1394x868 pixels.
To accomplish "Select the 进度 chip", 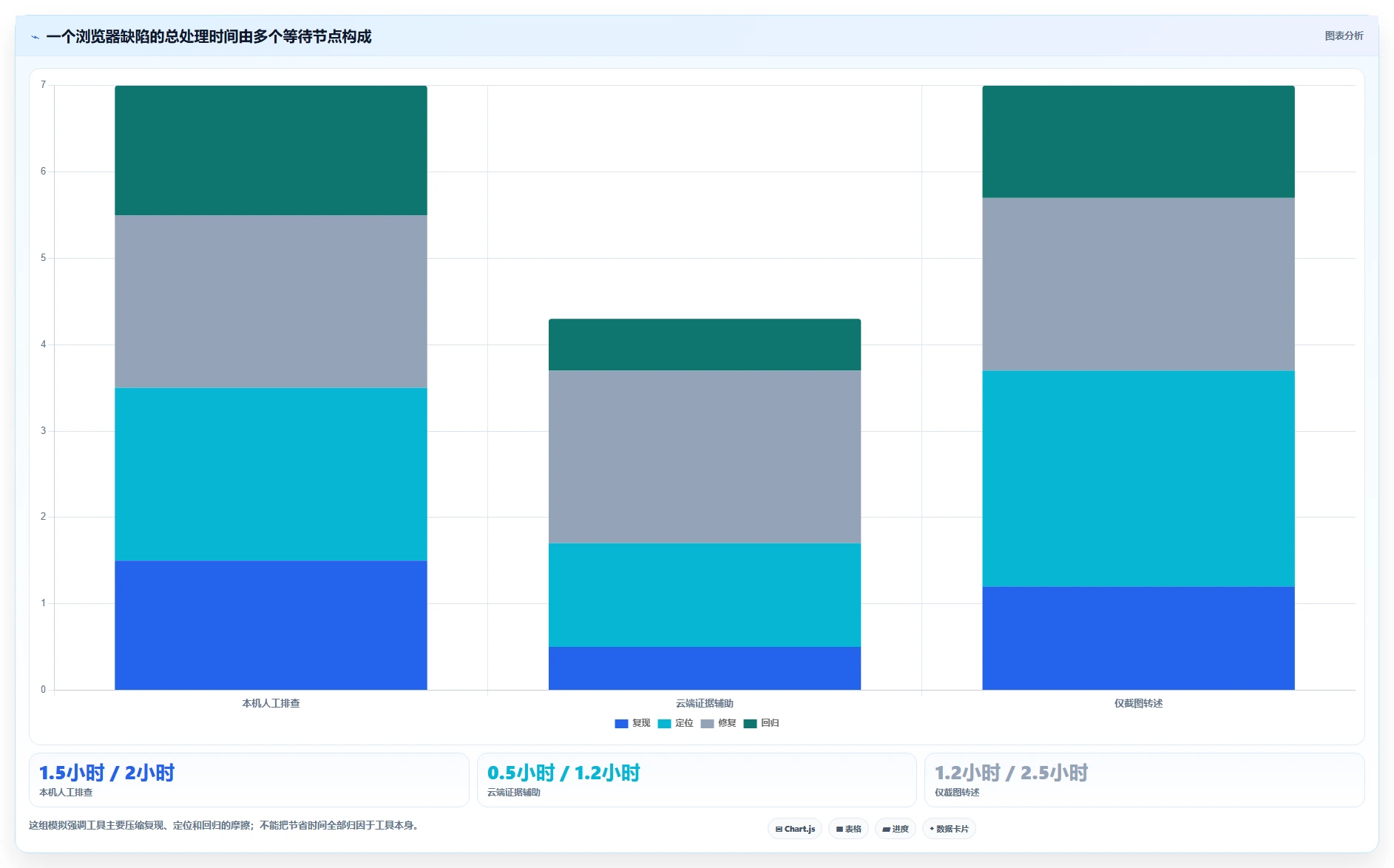I will tap(895, 829).
